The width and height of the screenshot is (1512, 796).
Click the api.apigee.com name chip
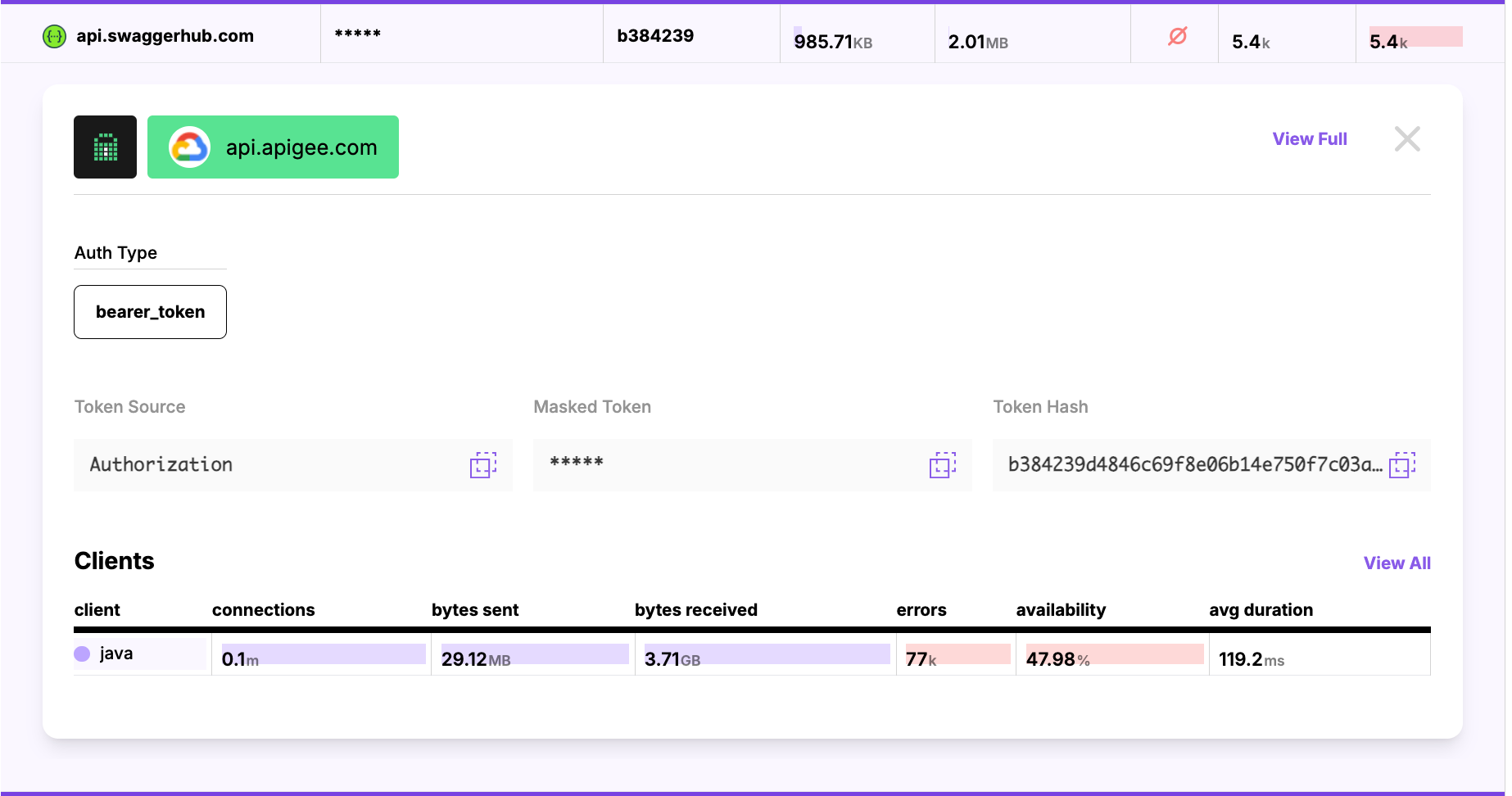click(301, 147)
